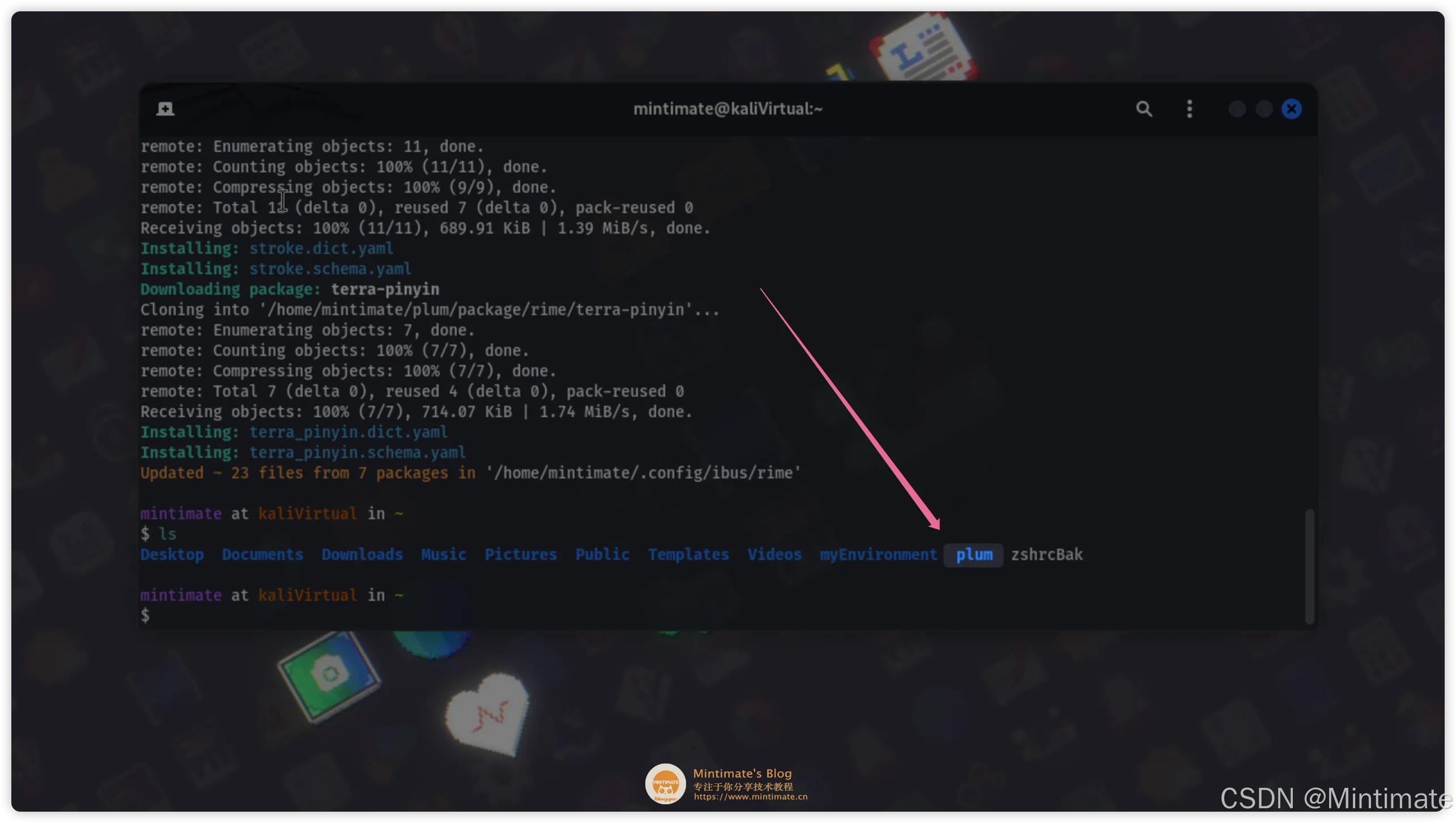Click terra_pinyin.schema.yaml in the output
The image size is (1456, 823).
click(357, 452)
